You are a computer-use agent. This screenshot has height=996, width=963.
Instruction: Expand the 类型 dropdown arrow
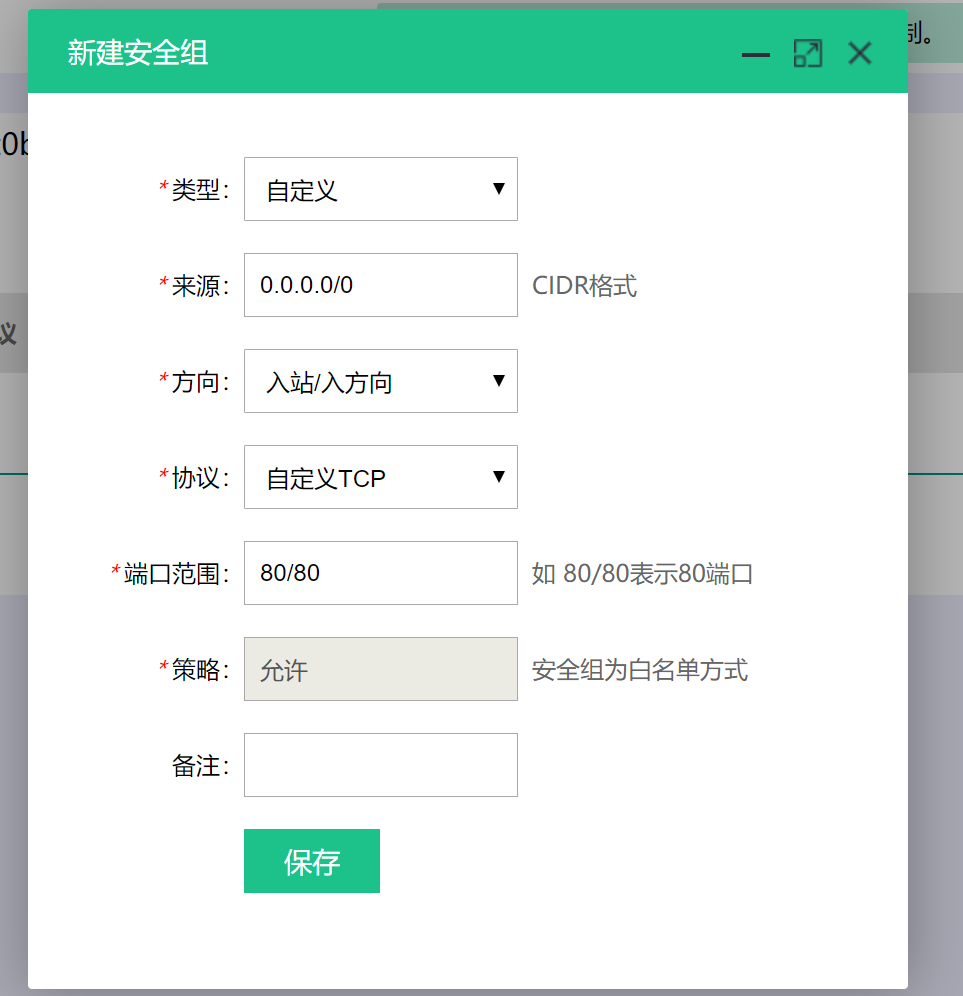point(499,189)
